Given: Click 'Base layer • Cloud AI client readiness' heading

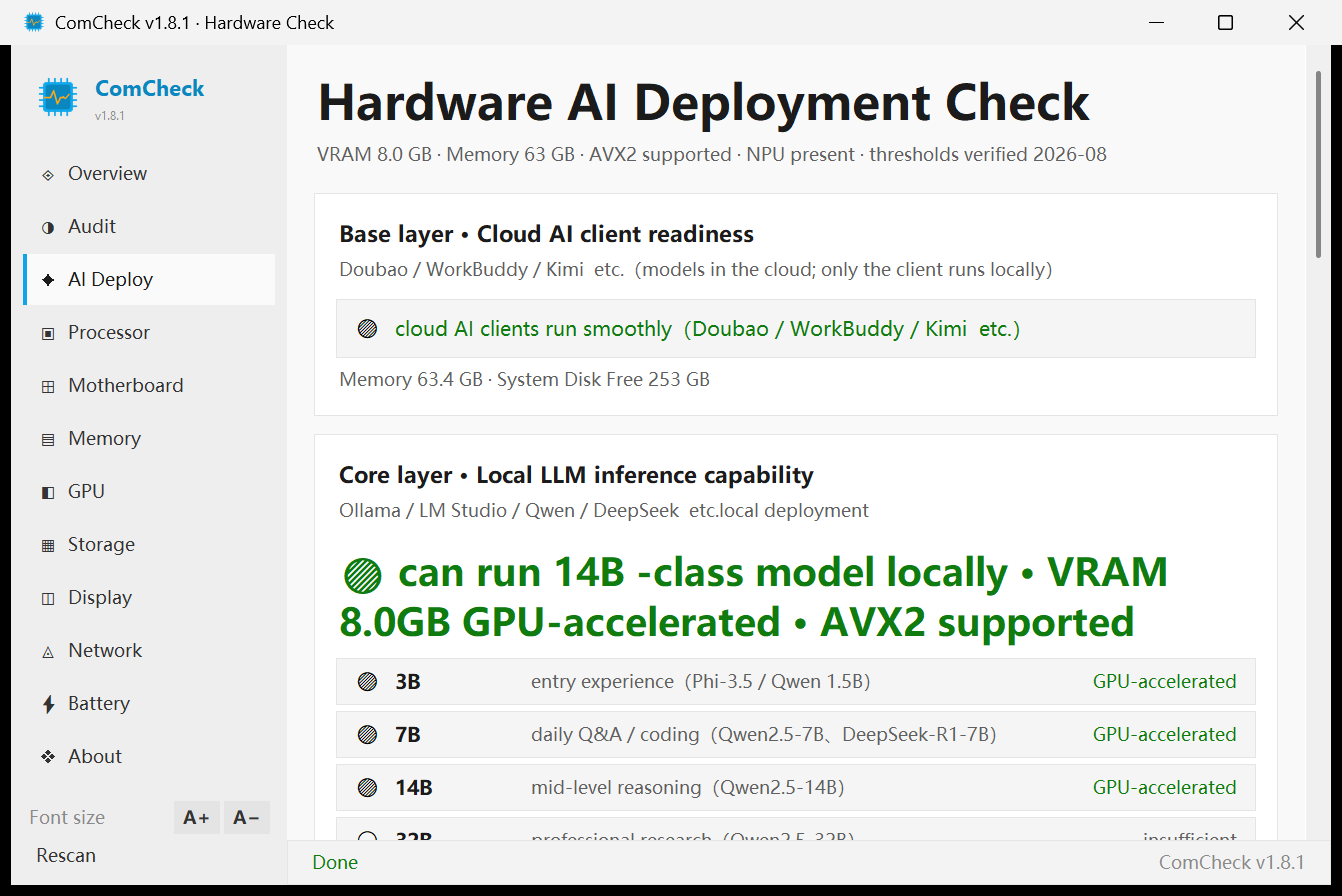Looking at the screenshot, I should (547, 235).
